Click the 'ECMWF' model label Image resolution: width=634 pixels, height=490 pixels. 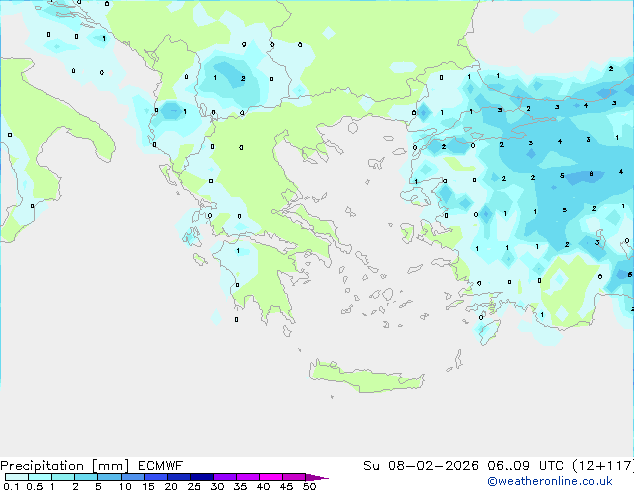pos(161,466)
